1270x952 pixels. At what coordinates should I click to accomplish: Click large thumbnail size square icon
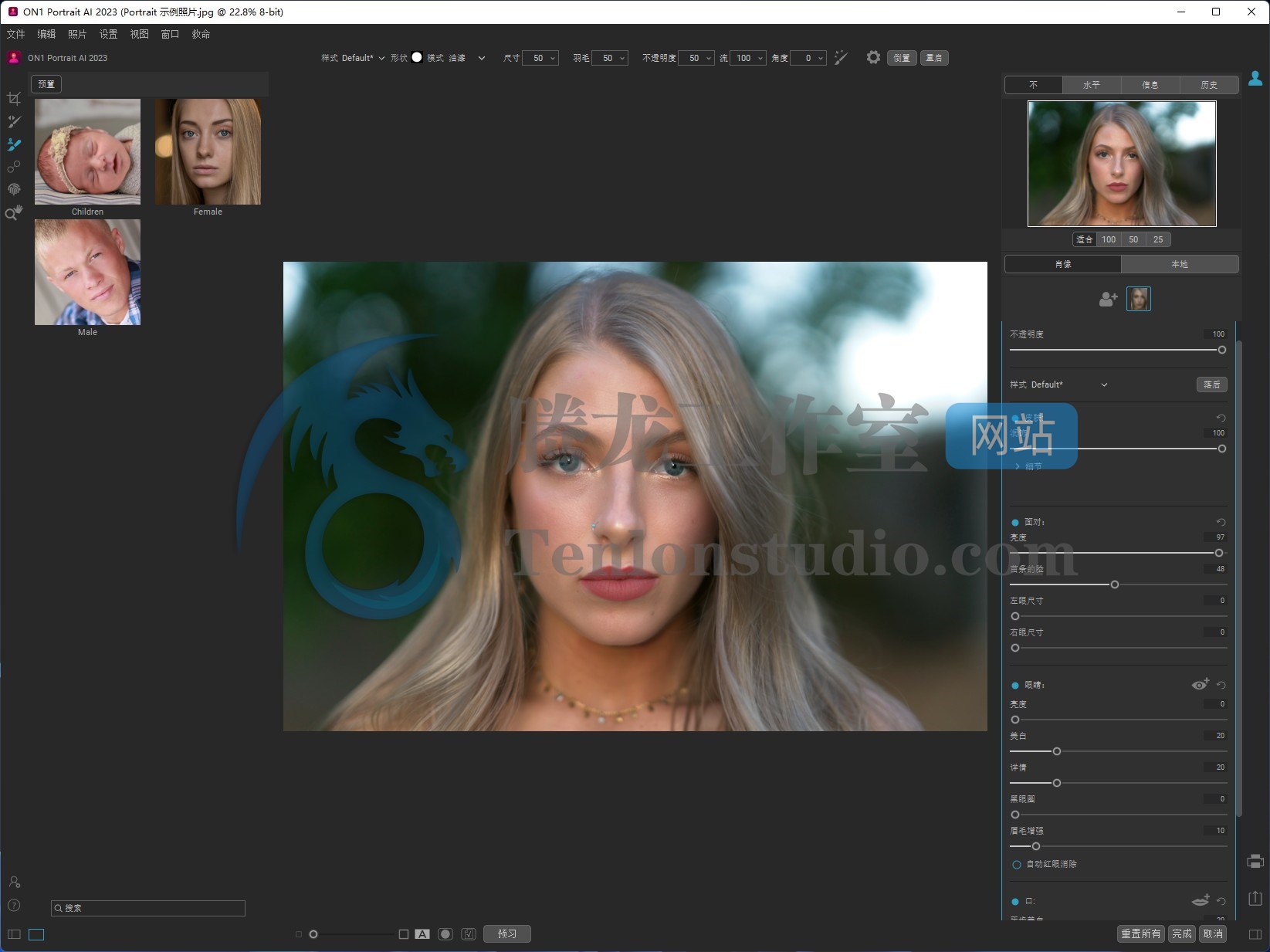click(x=404, y=934)
